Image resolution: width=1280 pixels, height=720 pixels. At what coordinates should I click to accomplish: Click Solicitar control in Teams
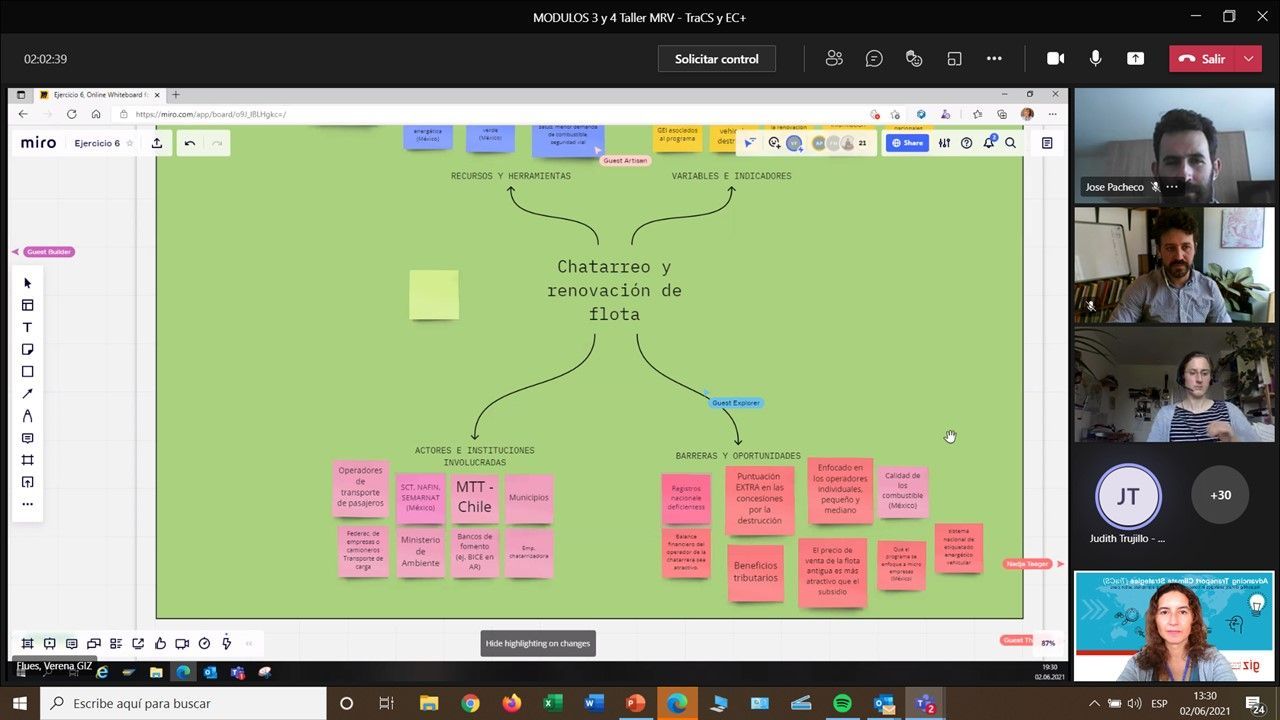(717, 59)
